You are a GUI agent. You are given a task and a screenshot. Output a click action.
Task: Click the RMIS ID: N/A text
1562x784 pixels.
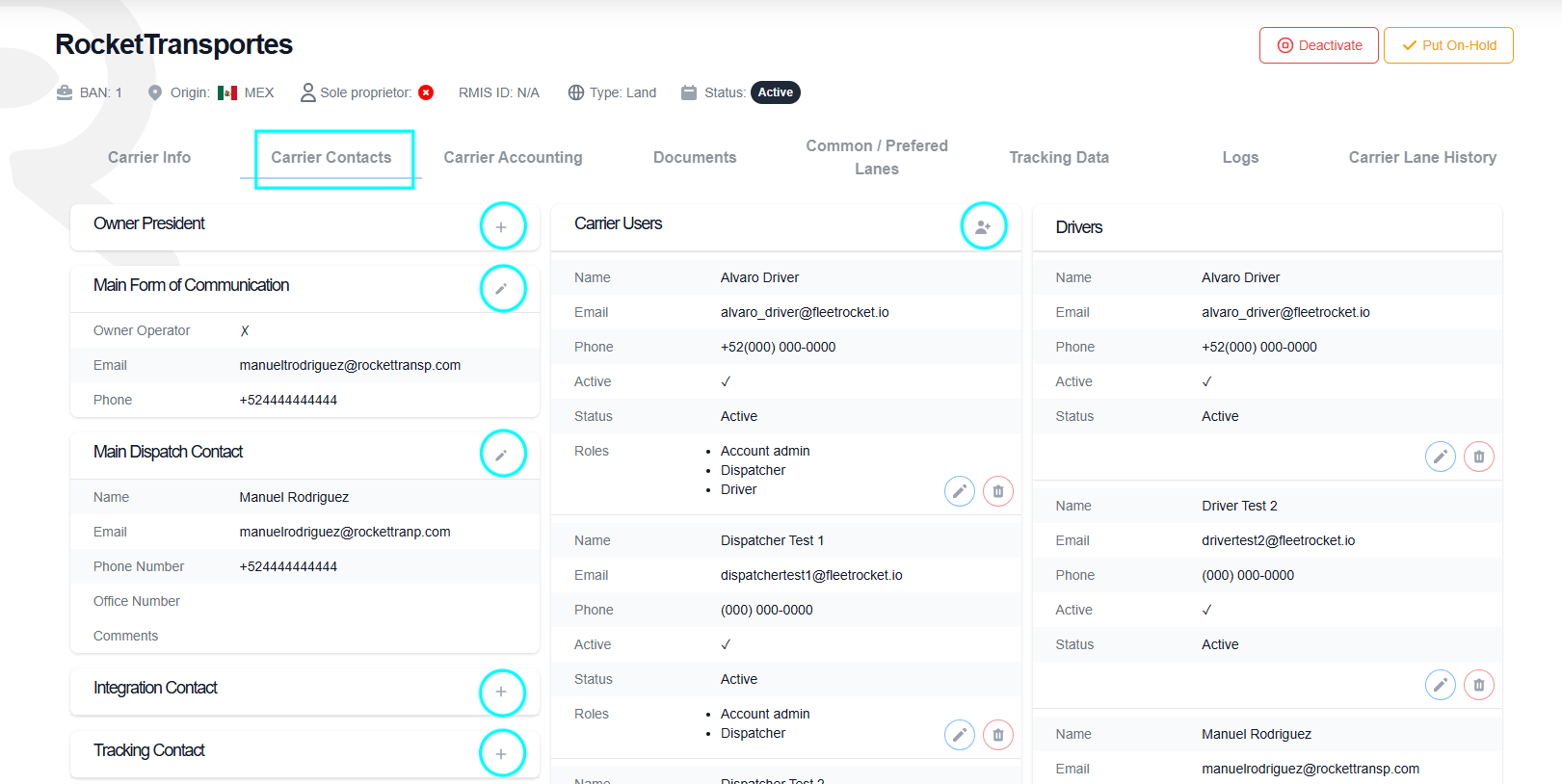pyautogui.click(x=499, y=92)
